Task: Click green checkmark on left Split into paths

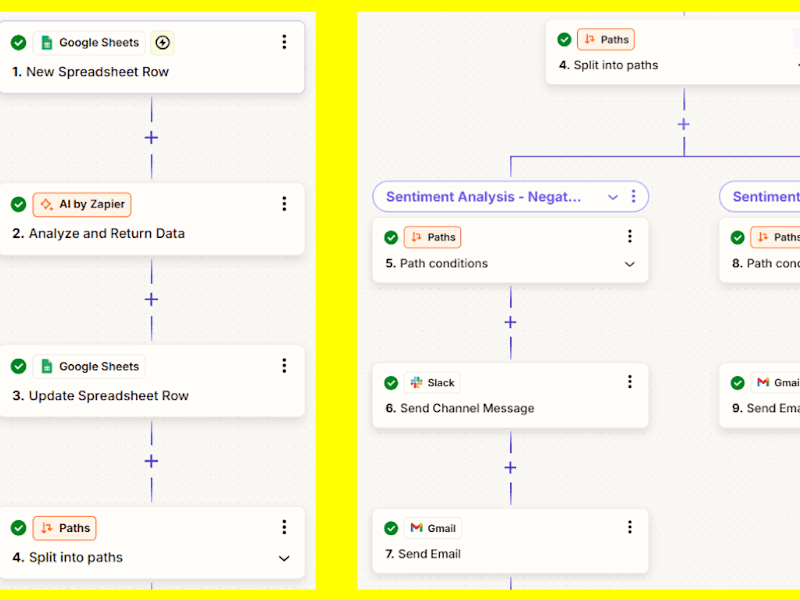Action: point(18,528)
